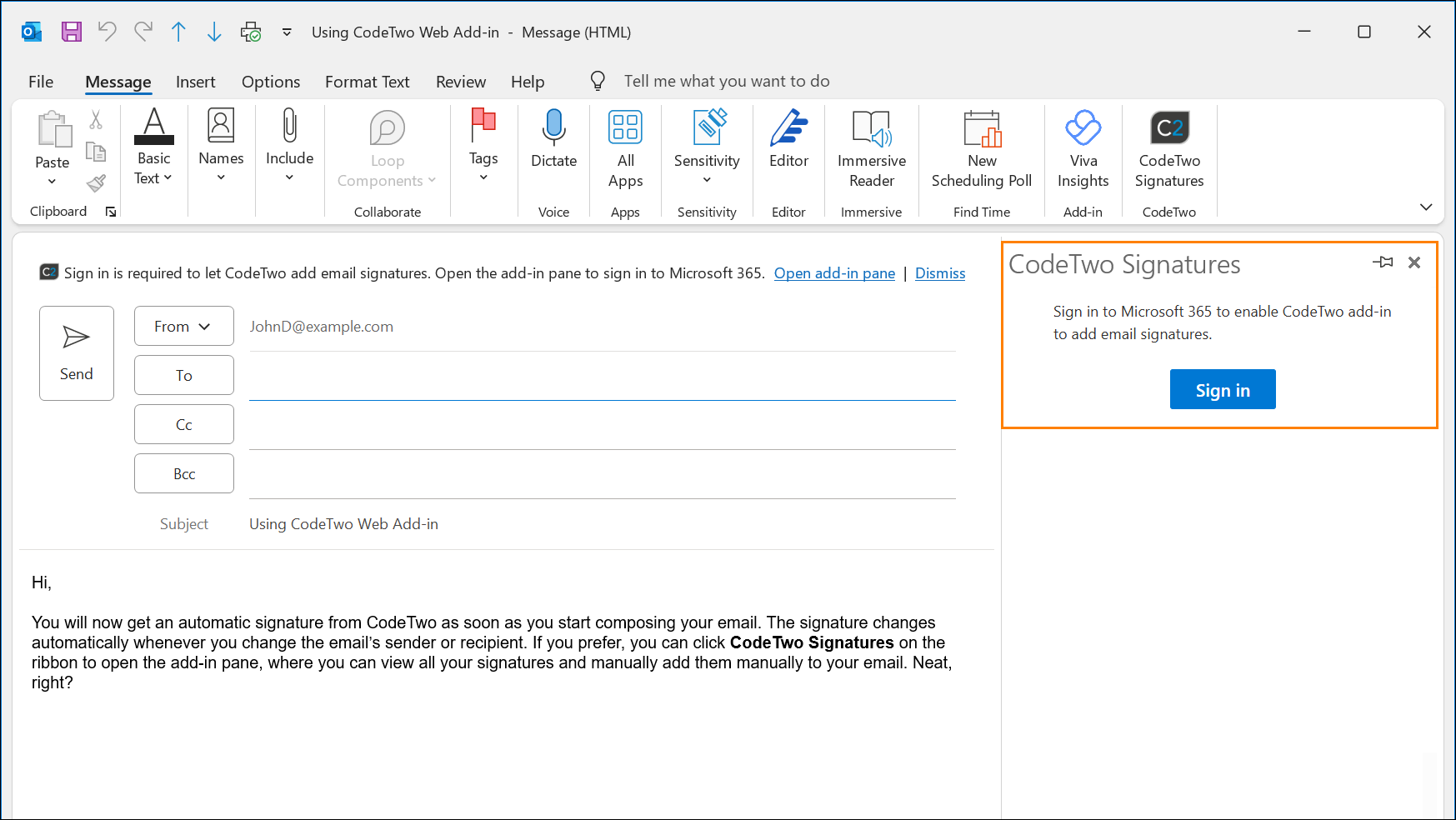Open Viva Insights add-in
This screenshot has height=820, width=1456.
[x=1083, y=150]
